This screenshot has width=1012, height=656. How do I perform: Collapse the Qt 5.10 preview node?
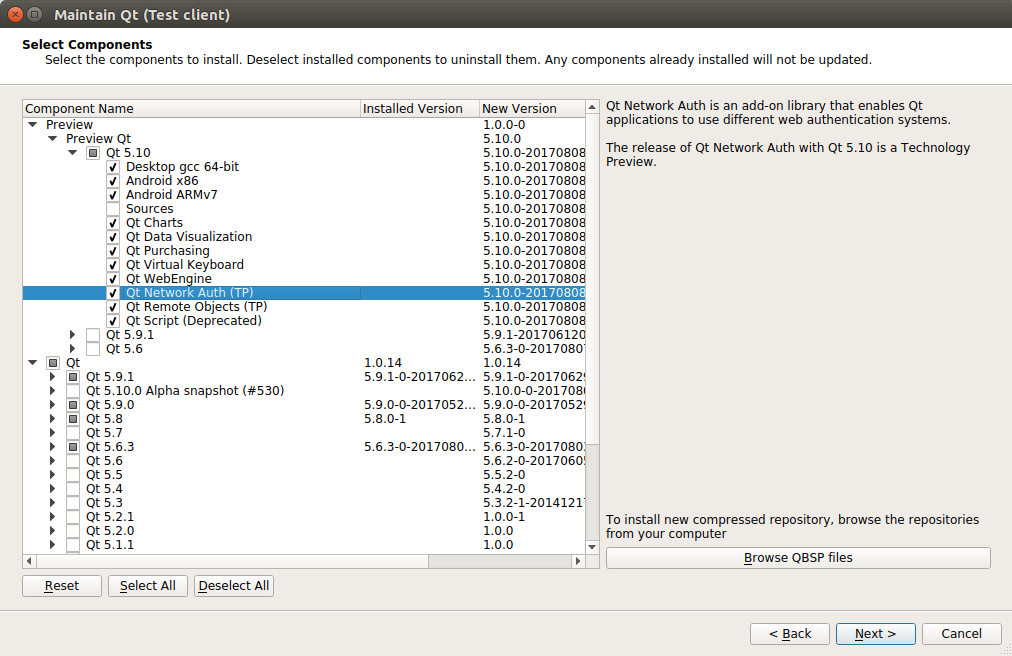click(x=73, y=153)
